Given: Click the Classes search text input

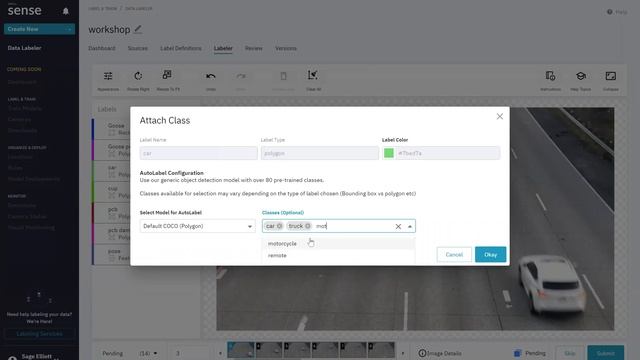Looking at the screenshot, I should tap(353, 226).
